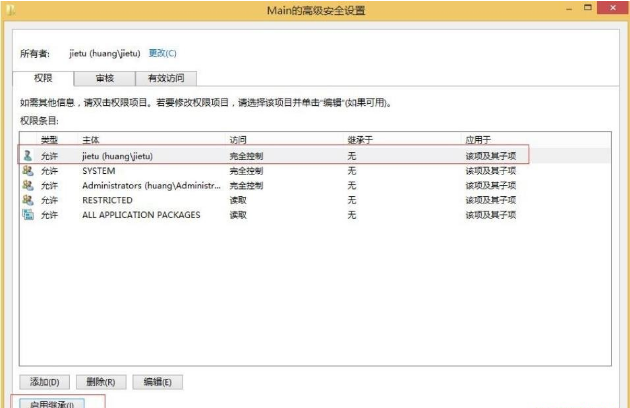This screenshot has width=630, height=408.
Task: Click the ALL APPLICATION PACKAGES icon
Action: click(28, 215)
